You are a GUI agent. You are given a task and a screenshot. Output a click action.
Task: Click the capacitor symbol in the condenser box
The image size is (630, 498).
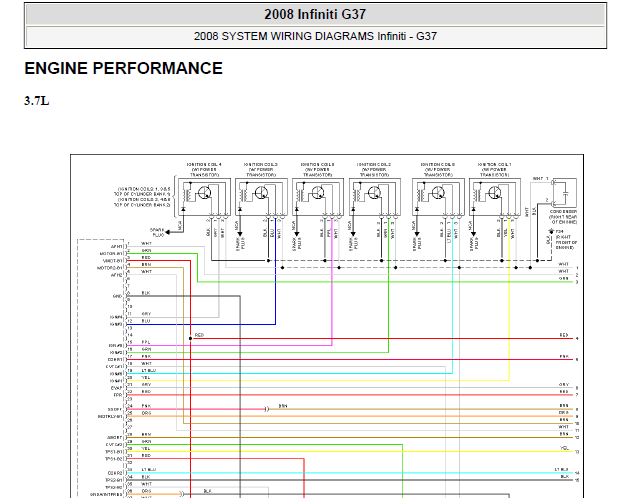click(x=566, y=193)
